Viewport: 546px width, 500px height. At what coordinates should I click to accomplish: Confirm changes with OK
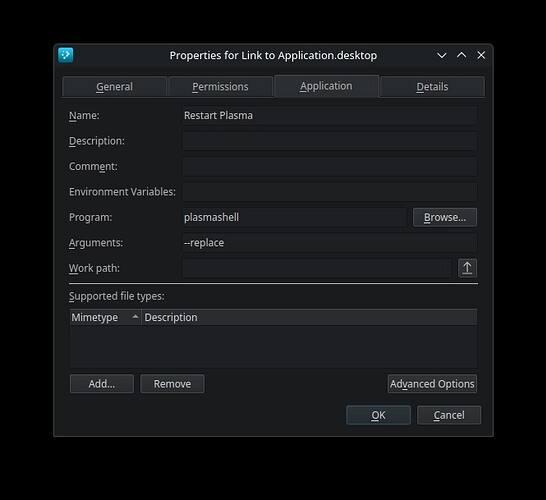tap(379, 415)
